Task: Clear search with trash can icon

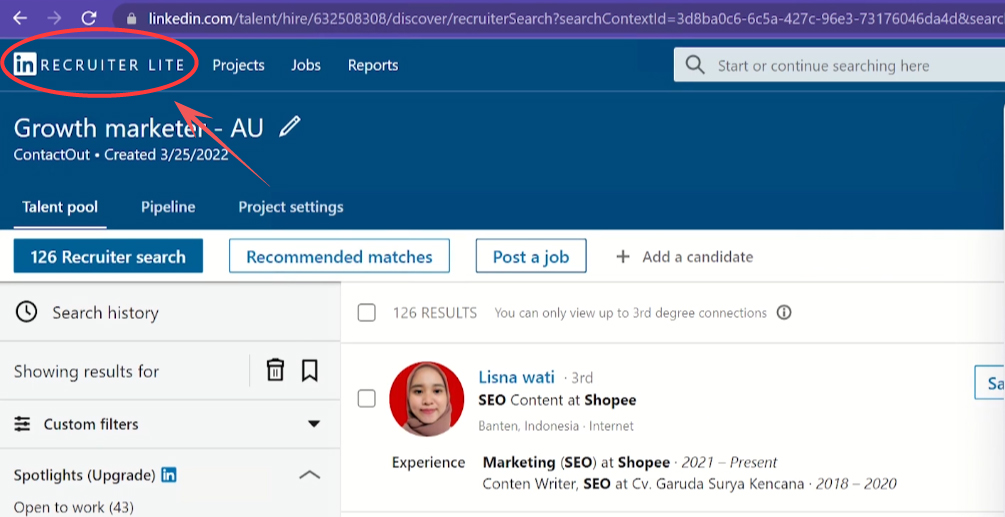Action: [275, 370]
